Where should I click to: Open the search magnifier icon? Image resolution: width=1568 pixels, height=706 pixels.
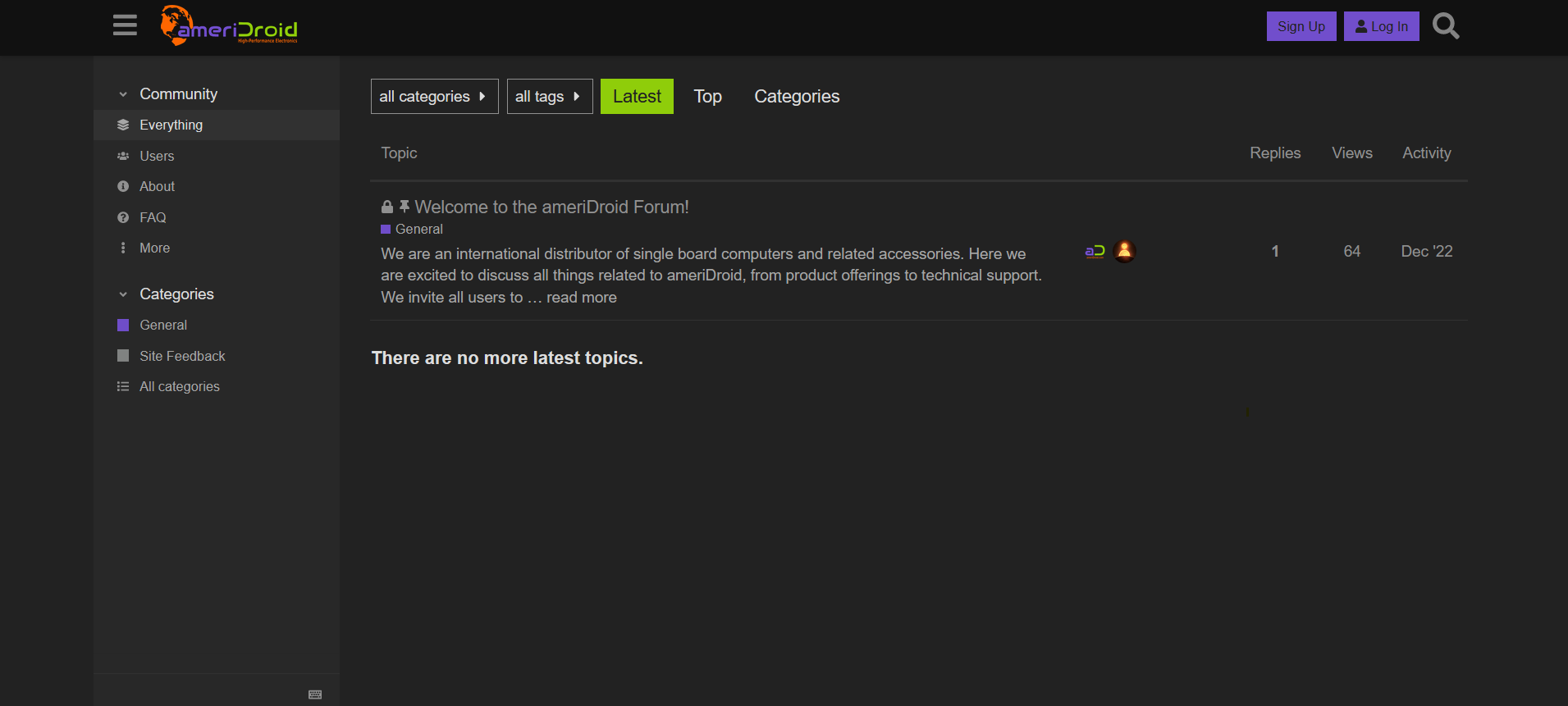[1445, 26]
